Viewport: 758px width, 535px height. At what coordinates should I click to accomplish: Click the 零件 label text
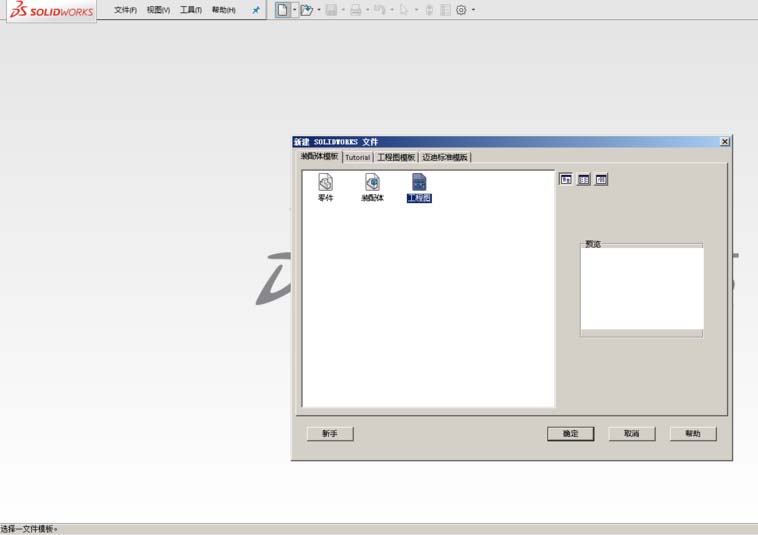(325, 198)
